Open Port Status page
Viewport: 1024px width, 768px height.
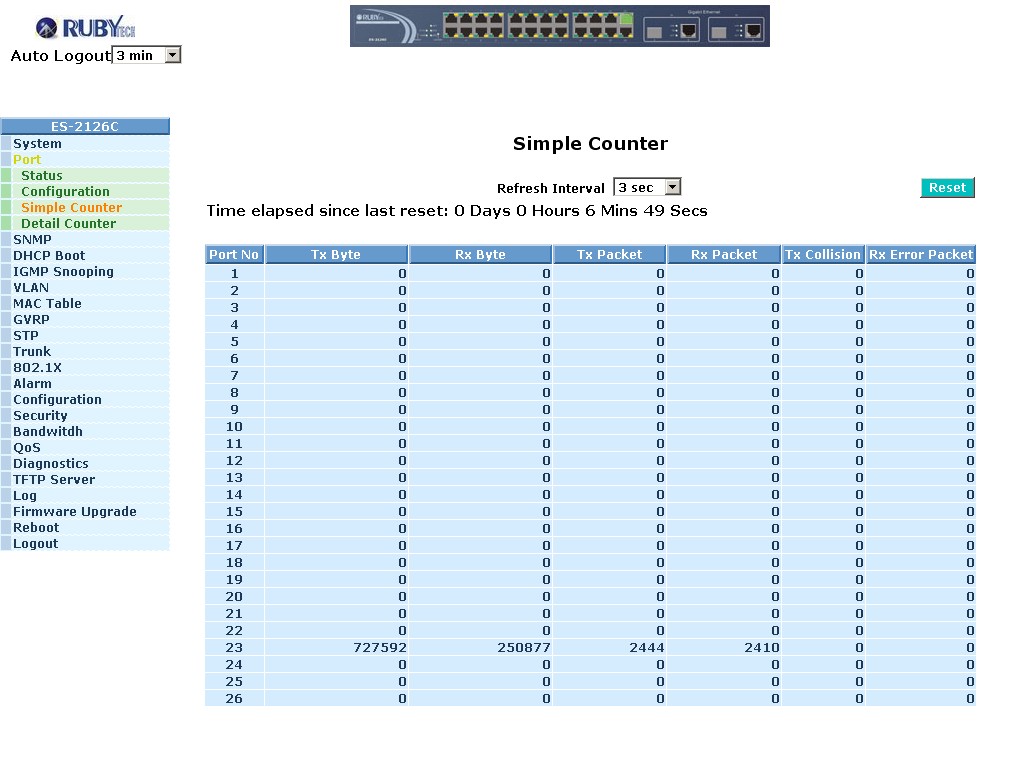[x=42, y=176]
